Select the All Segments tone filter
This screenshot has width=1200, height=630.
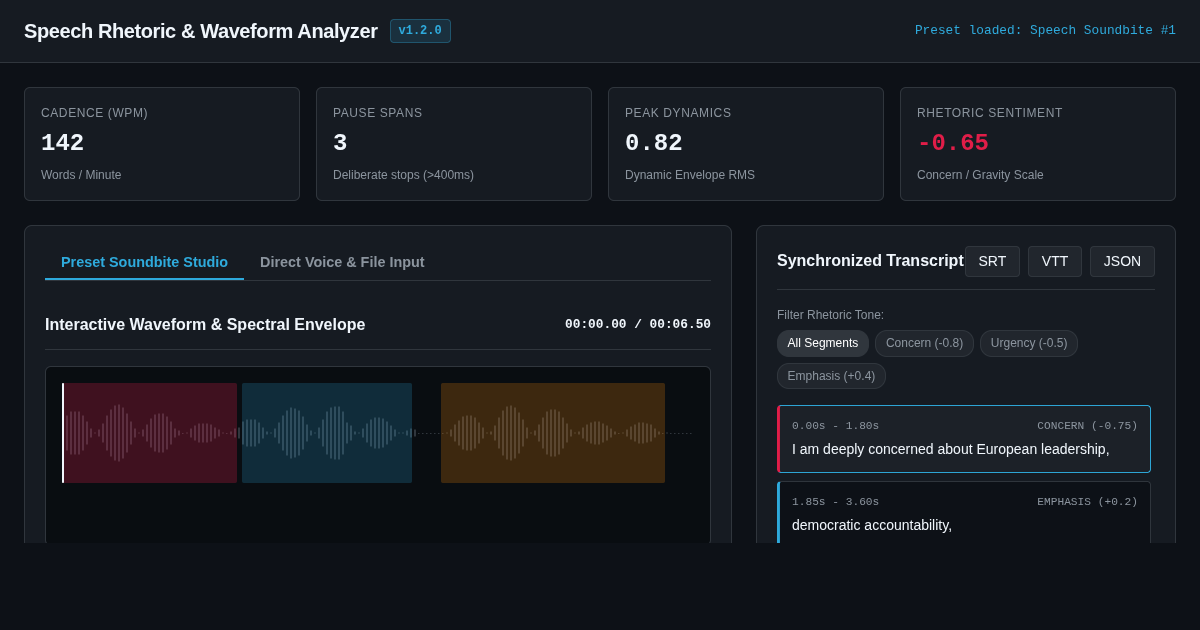click(823, 343)
